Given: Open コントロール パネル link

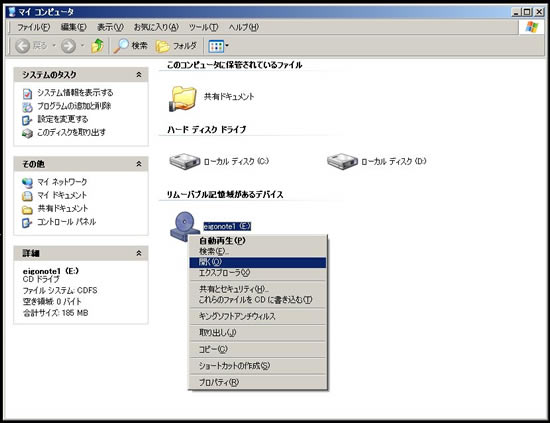Looking at the screenshot, I should point(66,222).
